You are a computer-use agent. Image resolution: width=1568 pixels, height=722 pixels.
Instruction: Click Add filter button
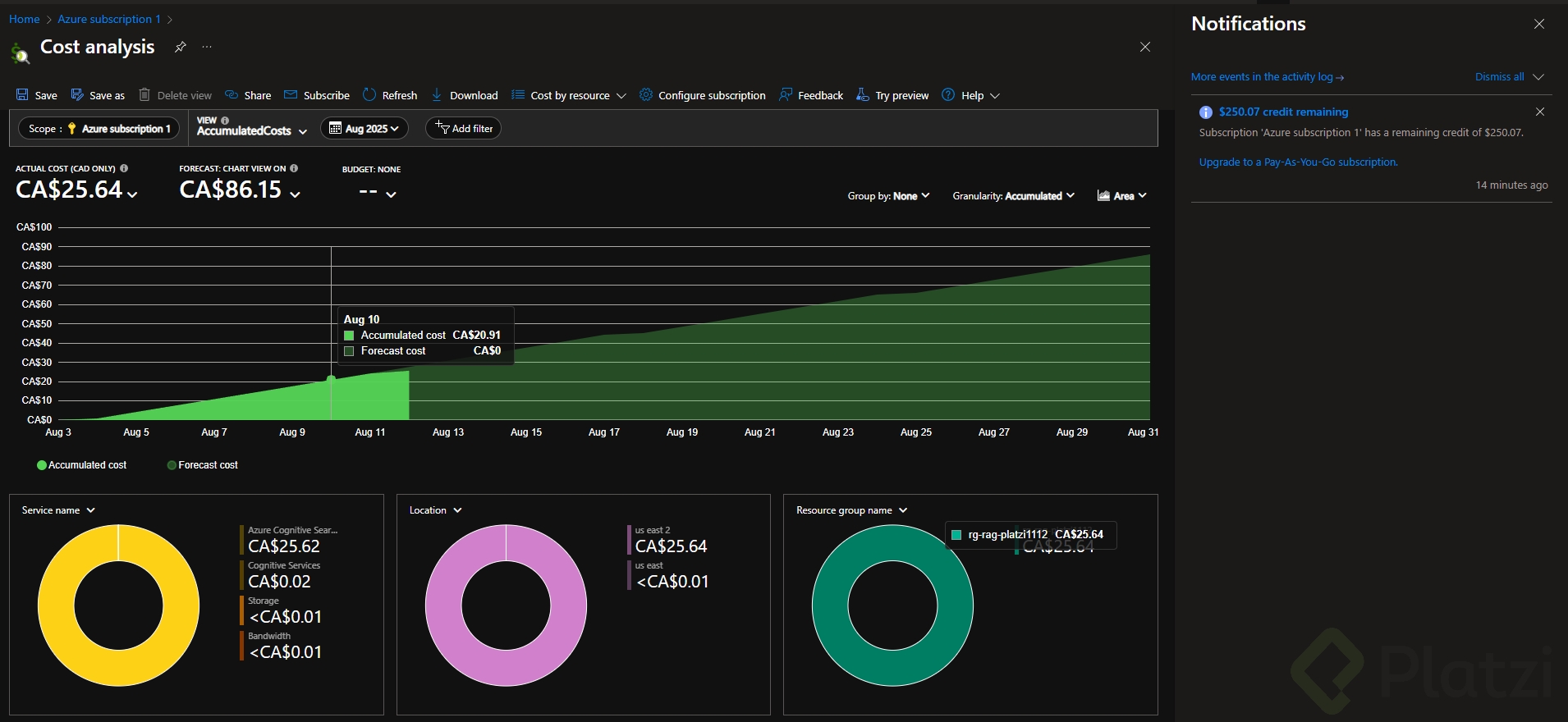(464, 129)
